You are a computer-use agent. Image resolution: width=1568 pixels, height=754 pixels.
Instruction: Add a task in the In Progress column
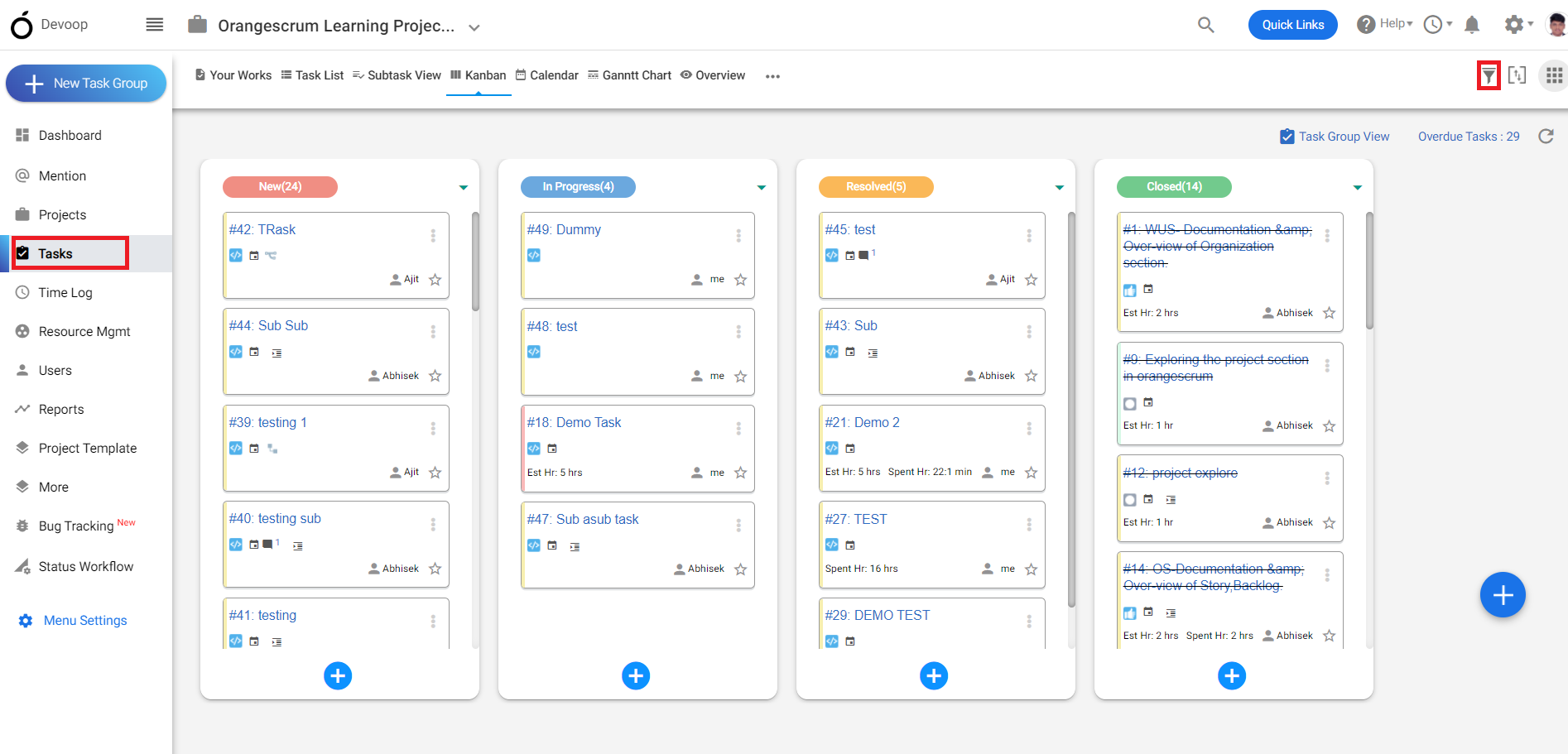coord(636,675)
